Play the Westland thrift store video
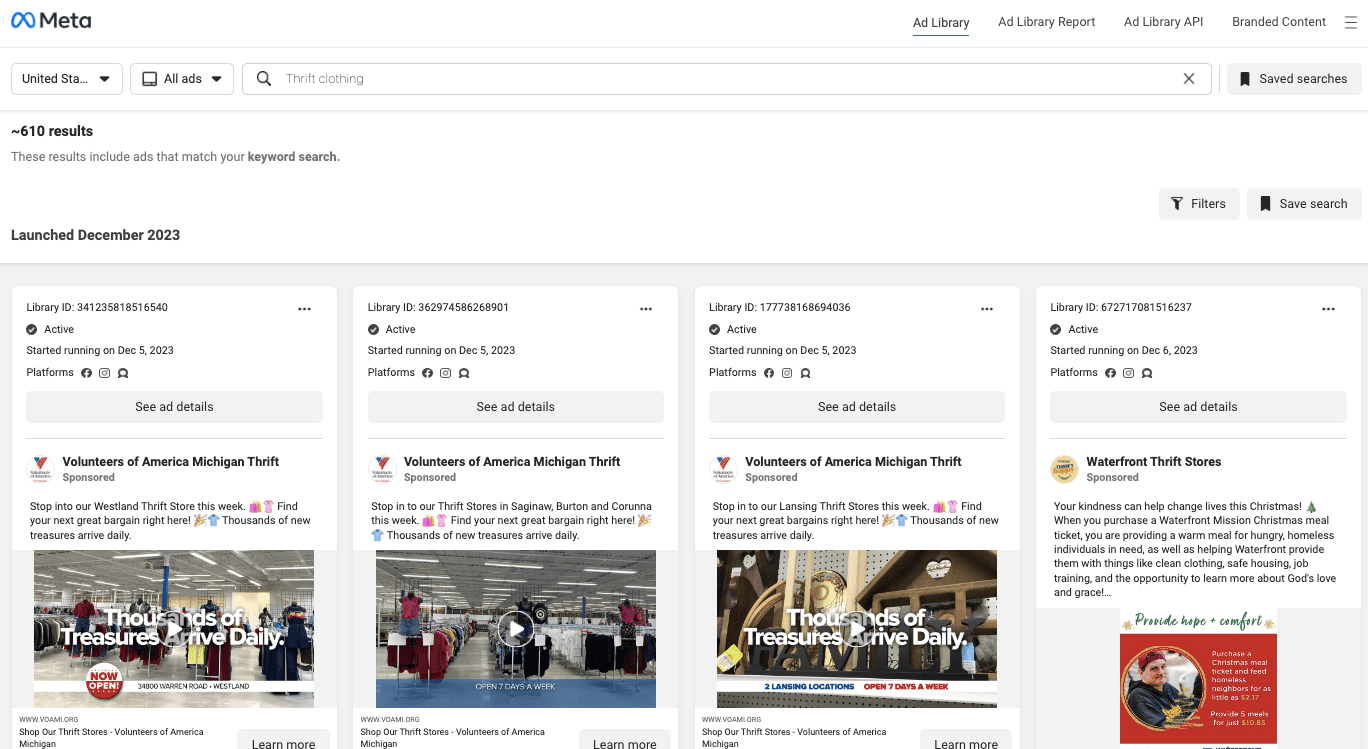Viewport: 1368px width, 749px height. point(174,629)
